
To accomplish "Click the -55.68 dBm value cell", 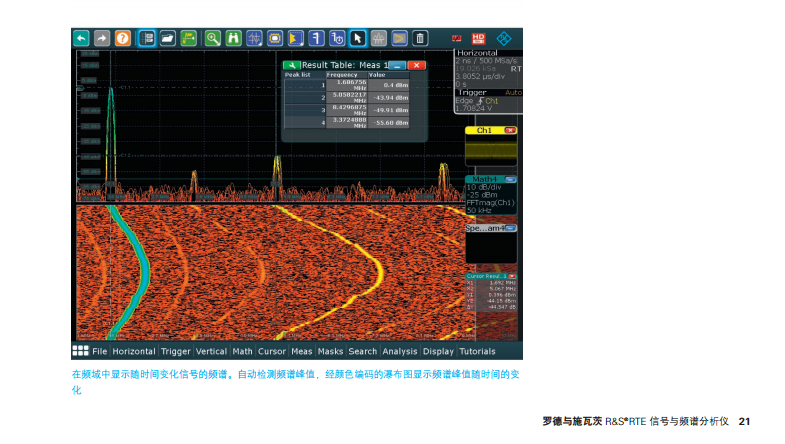I will (389, 122).
